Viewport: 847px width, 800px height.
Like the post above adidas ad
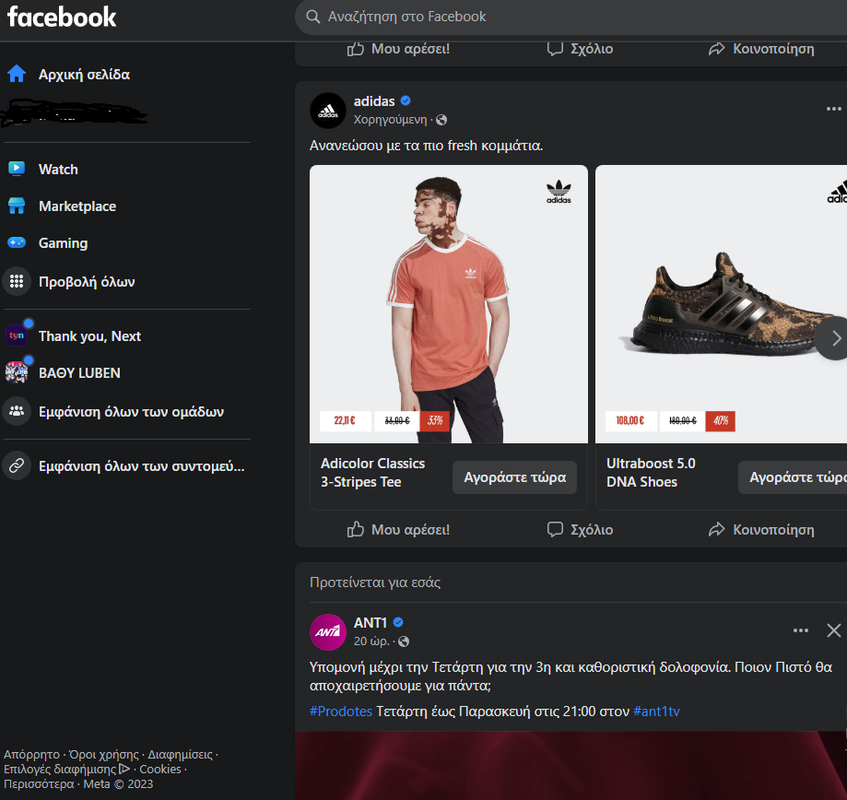[x=399, y=49]
